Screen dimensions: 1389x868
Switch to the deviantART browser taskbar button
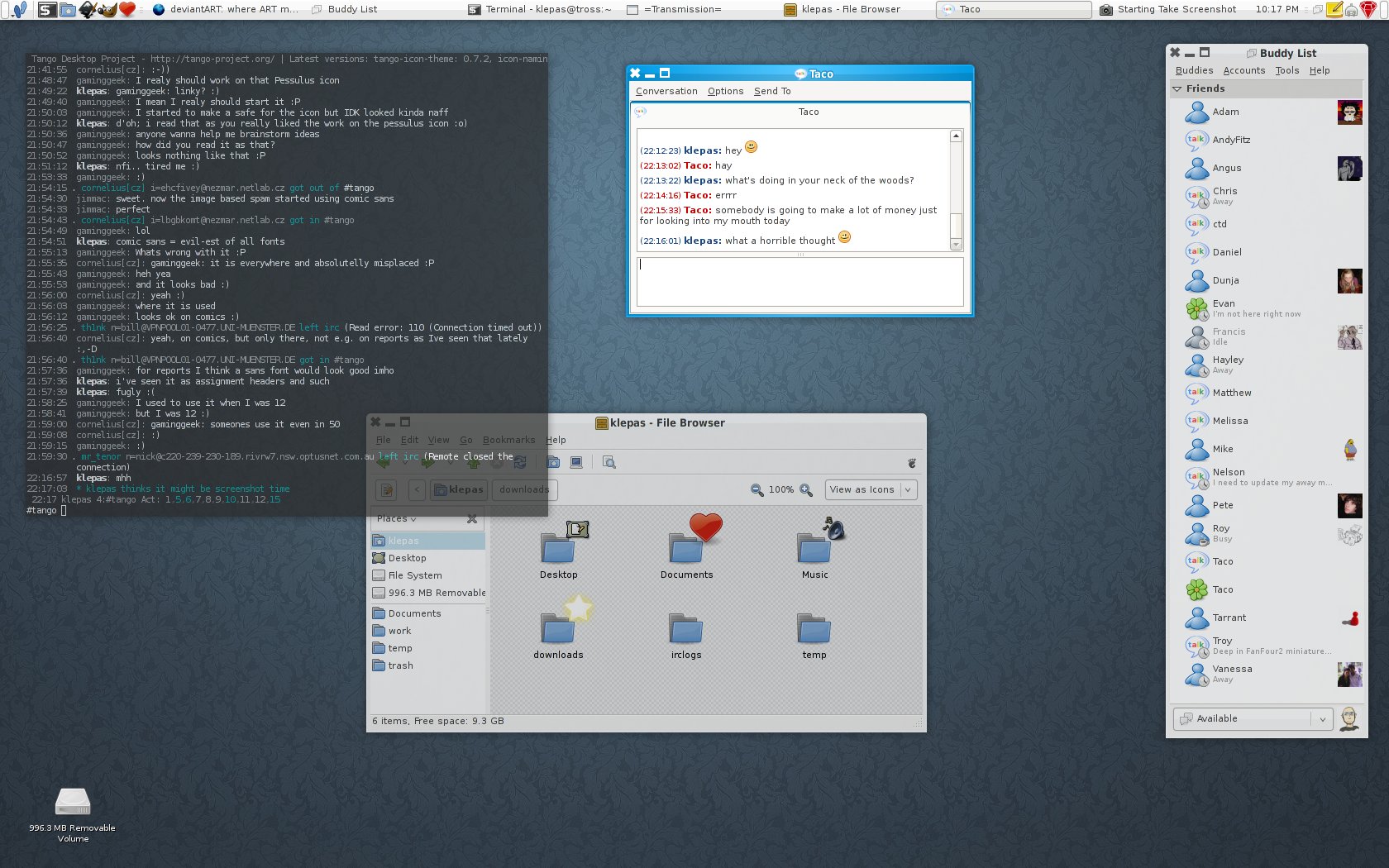(x=225, y=9)
